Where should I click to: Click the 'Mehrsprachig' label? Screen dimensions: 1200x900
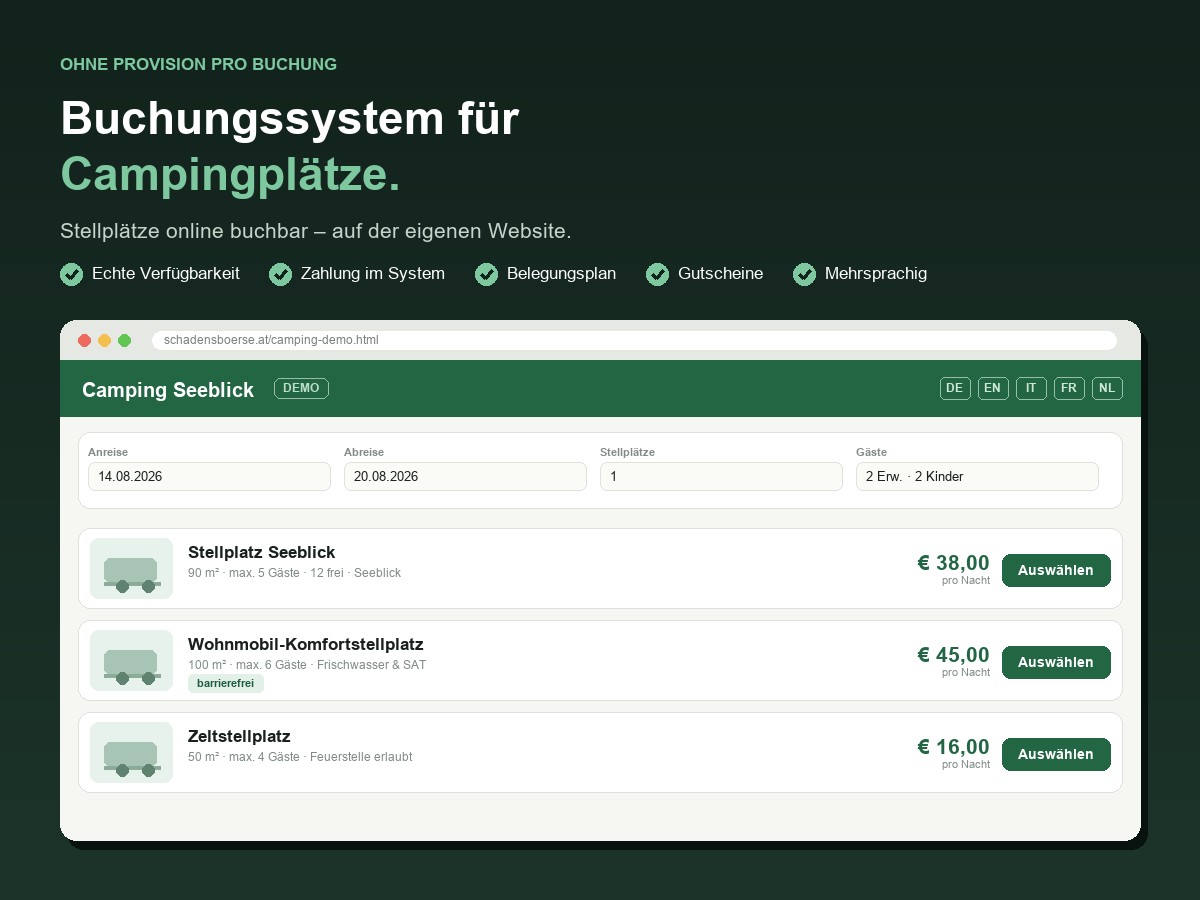876,274
